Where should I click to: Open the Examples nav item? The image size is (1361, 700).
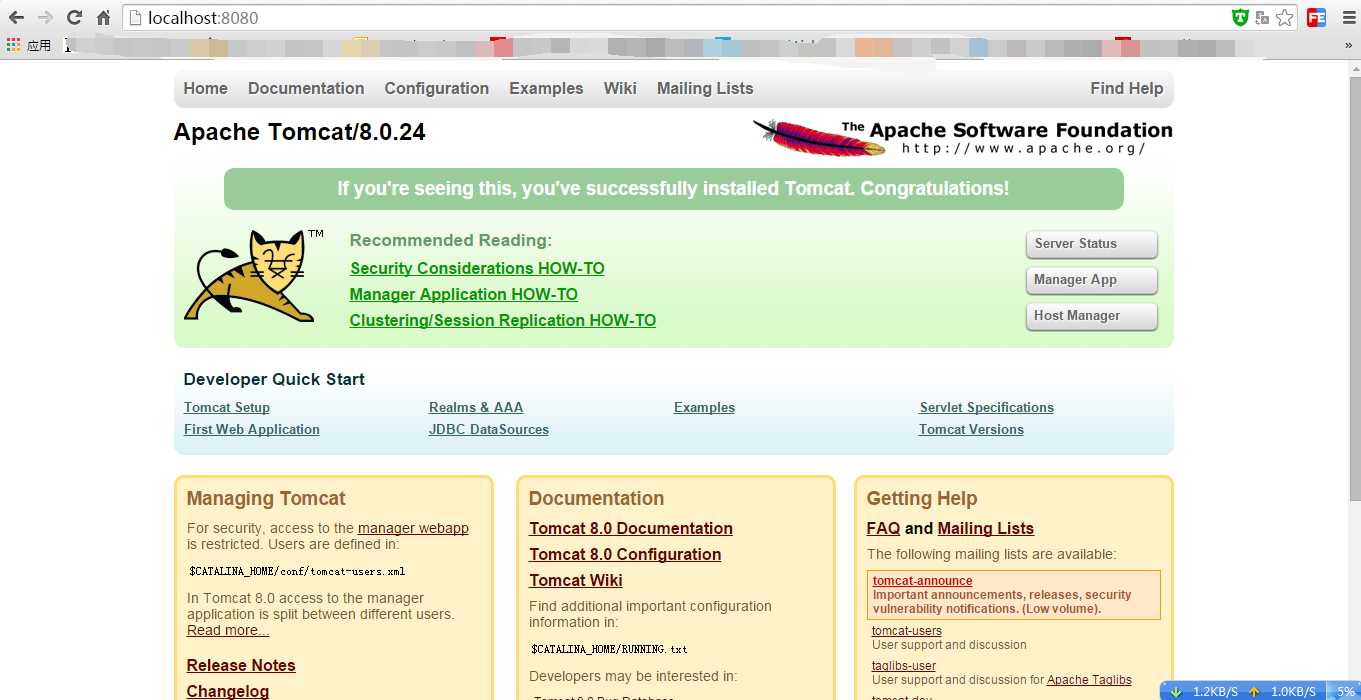[546, 88]
